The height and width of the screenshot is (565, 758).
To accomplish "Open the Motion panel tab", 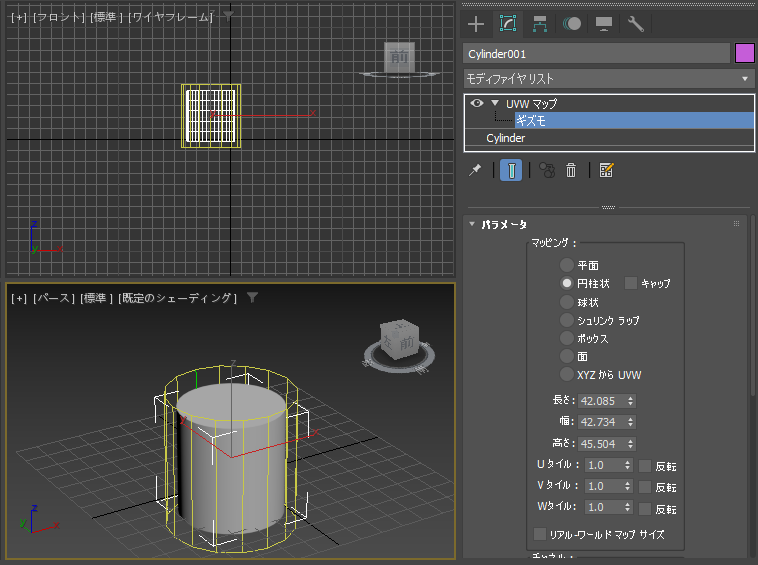I will point(572,24).
